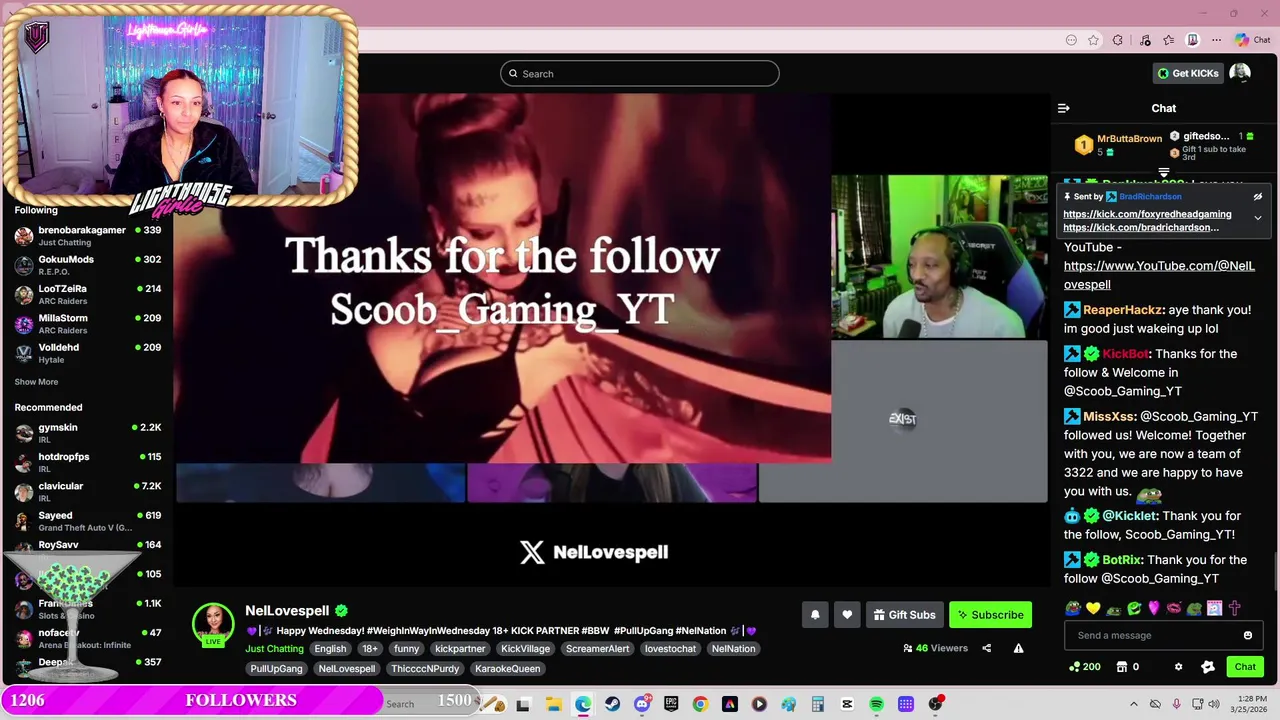Screen dimensions: 1280x720
Task: Click the Get KICKs button
Action: coord(1187,73)
